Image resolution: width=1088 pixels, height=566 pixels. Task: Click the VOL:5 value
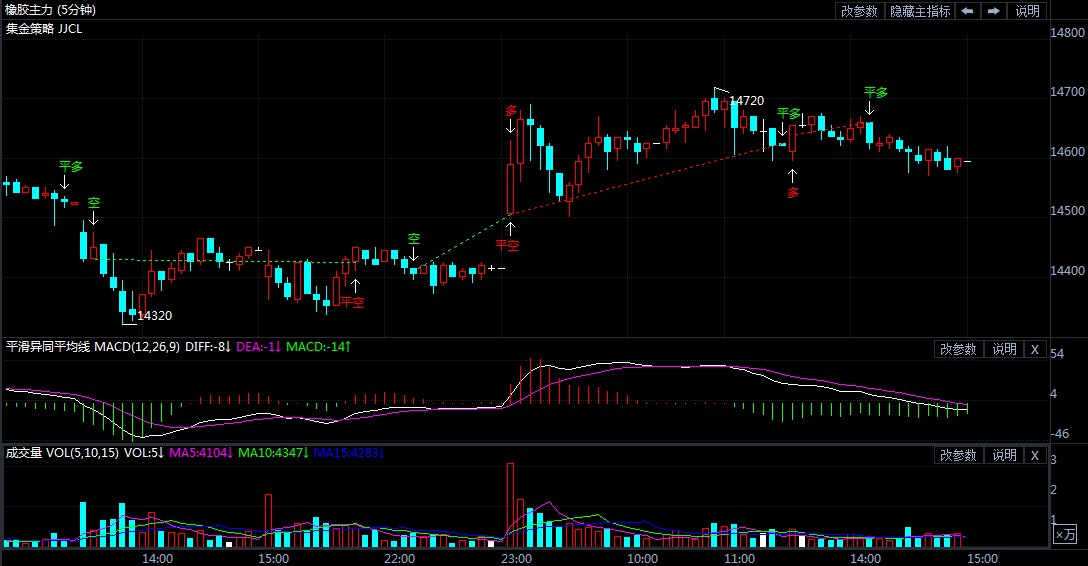tap(144, 453)
